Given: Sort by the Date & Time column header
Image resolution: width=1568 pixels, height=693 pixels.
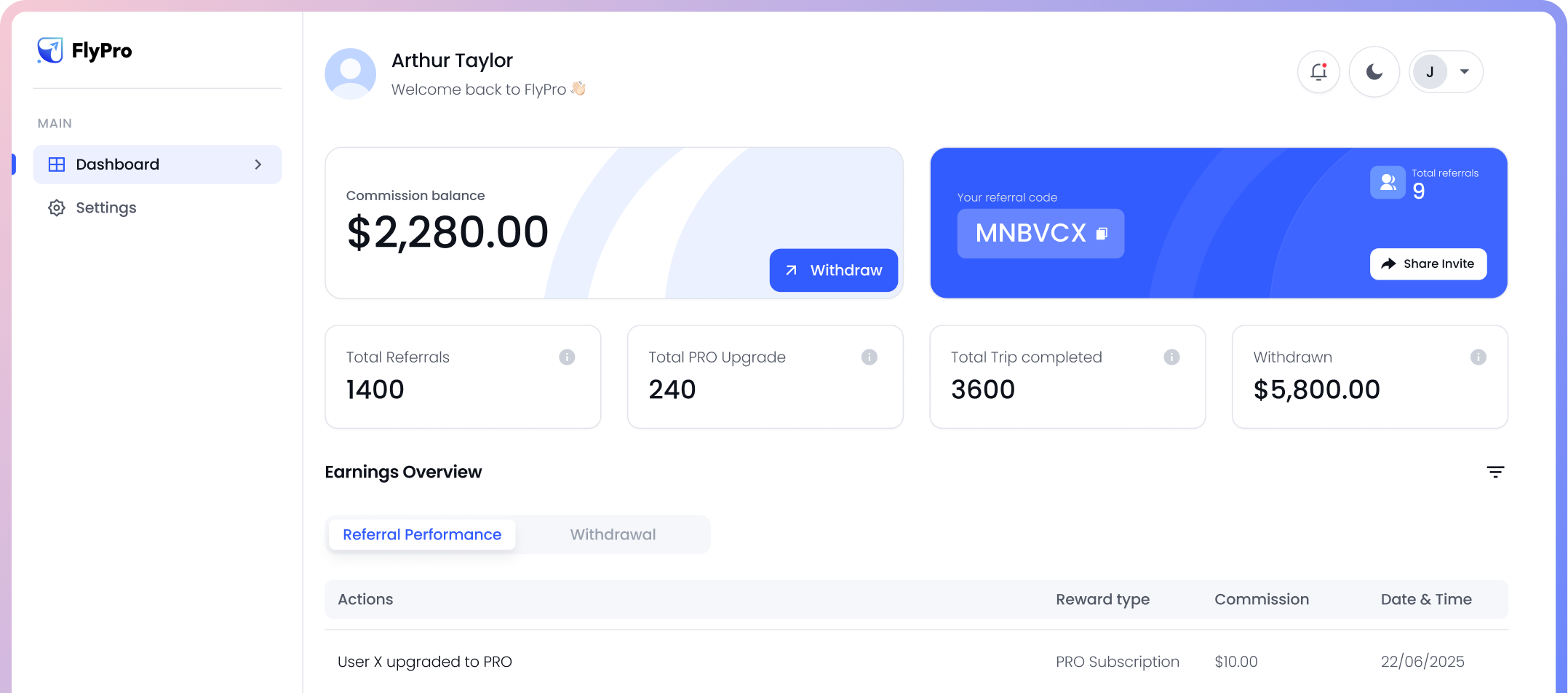Looking at the screenshot, I should [1426, 599].
